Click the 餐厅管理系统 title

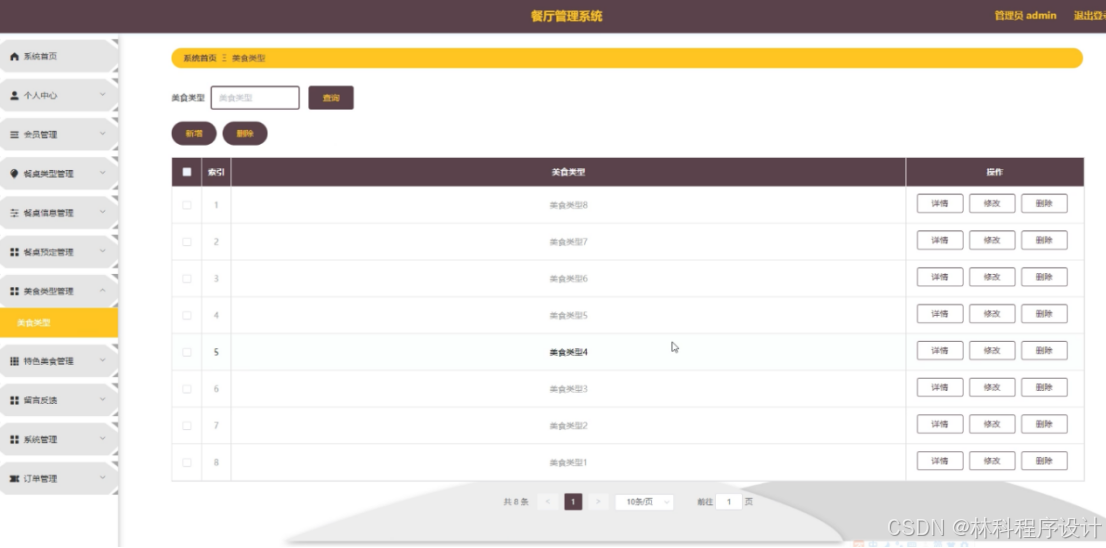point(566,16)
